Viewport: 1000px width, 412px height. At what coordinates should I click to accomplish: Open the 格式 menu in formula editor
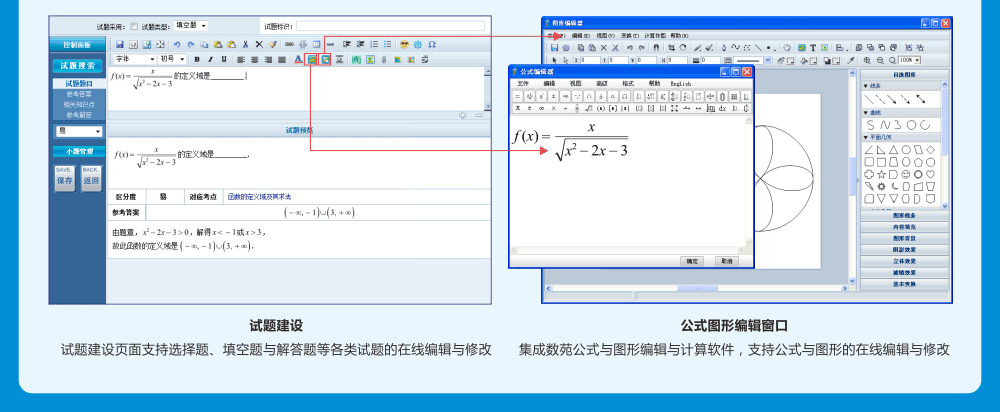pos(628,84)
